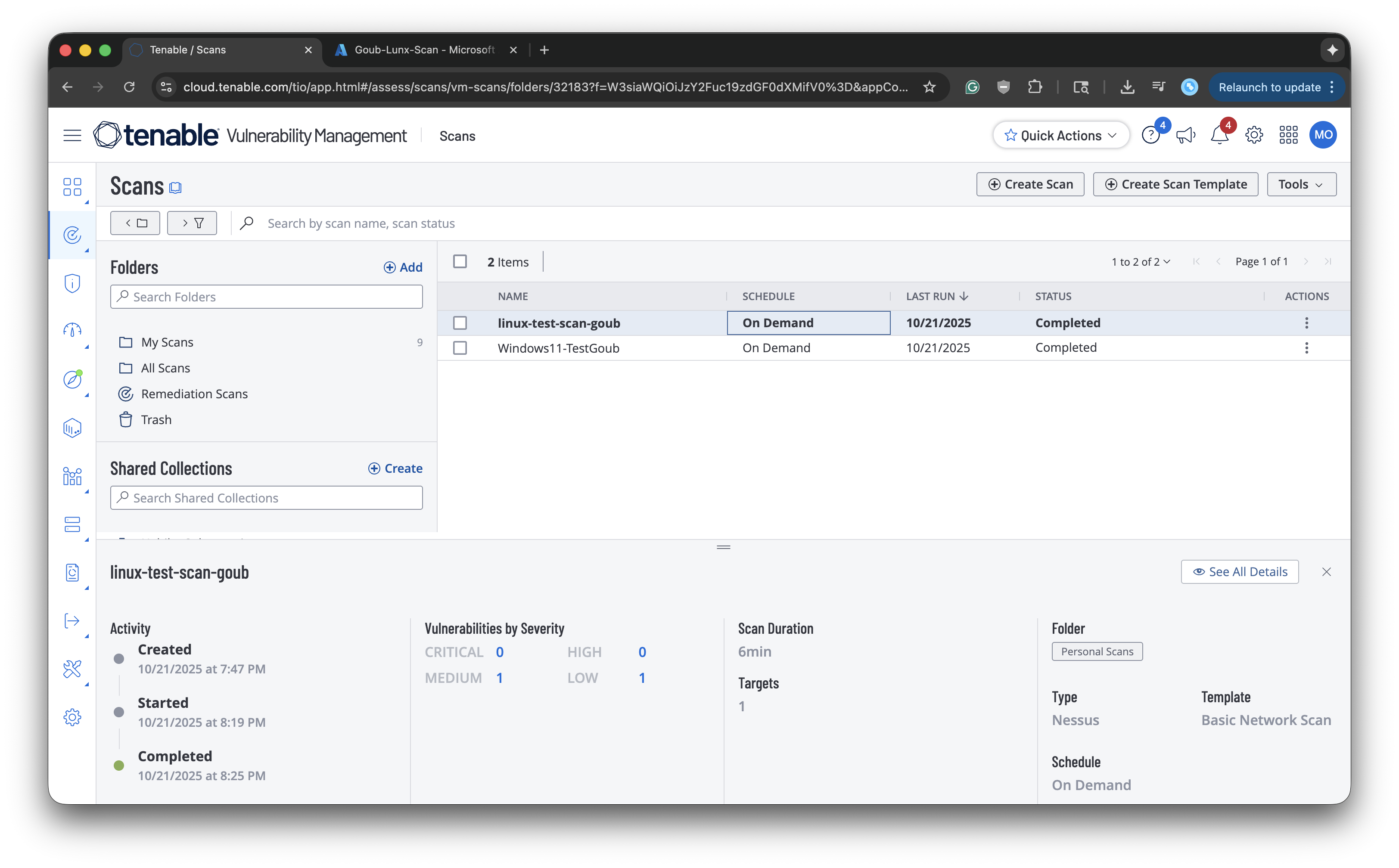Close the linux-test-scan-goub details panel
This screenshot has height=868, width=1399.
pyautogui.click(x=1326, y=572)
